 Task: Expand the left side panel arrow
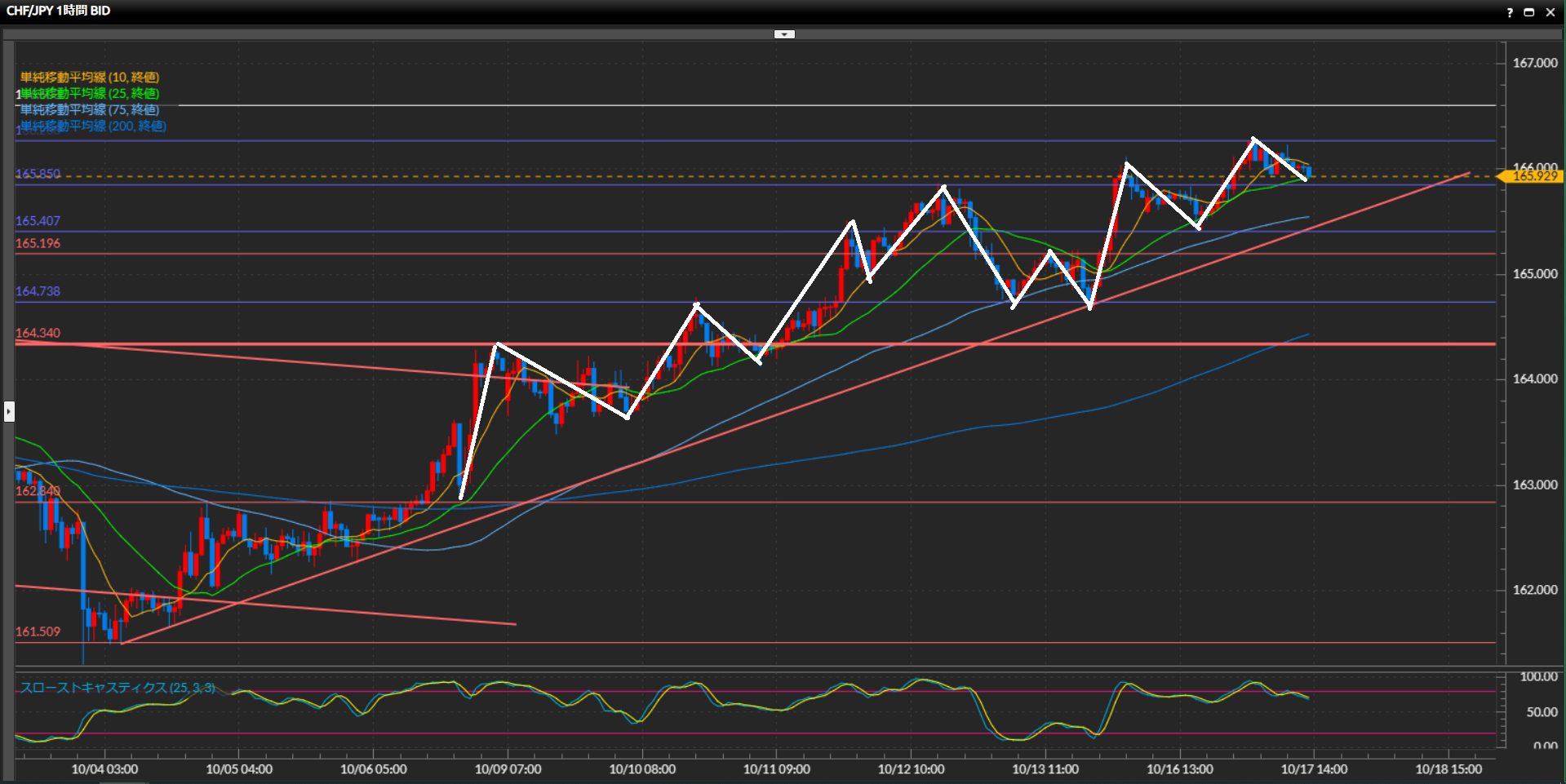(9, 411)
